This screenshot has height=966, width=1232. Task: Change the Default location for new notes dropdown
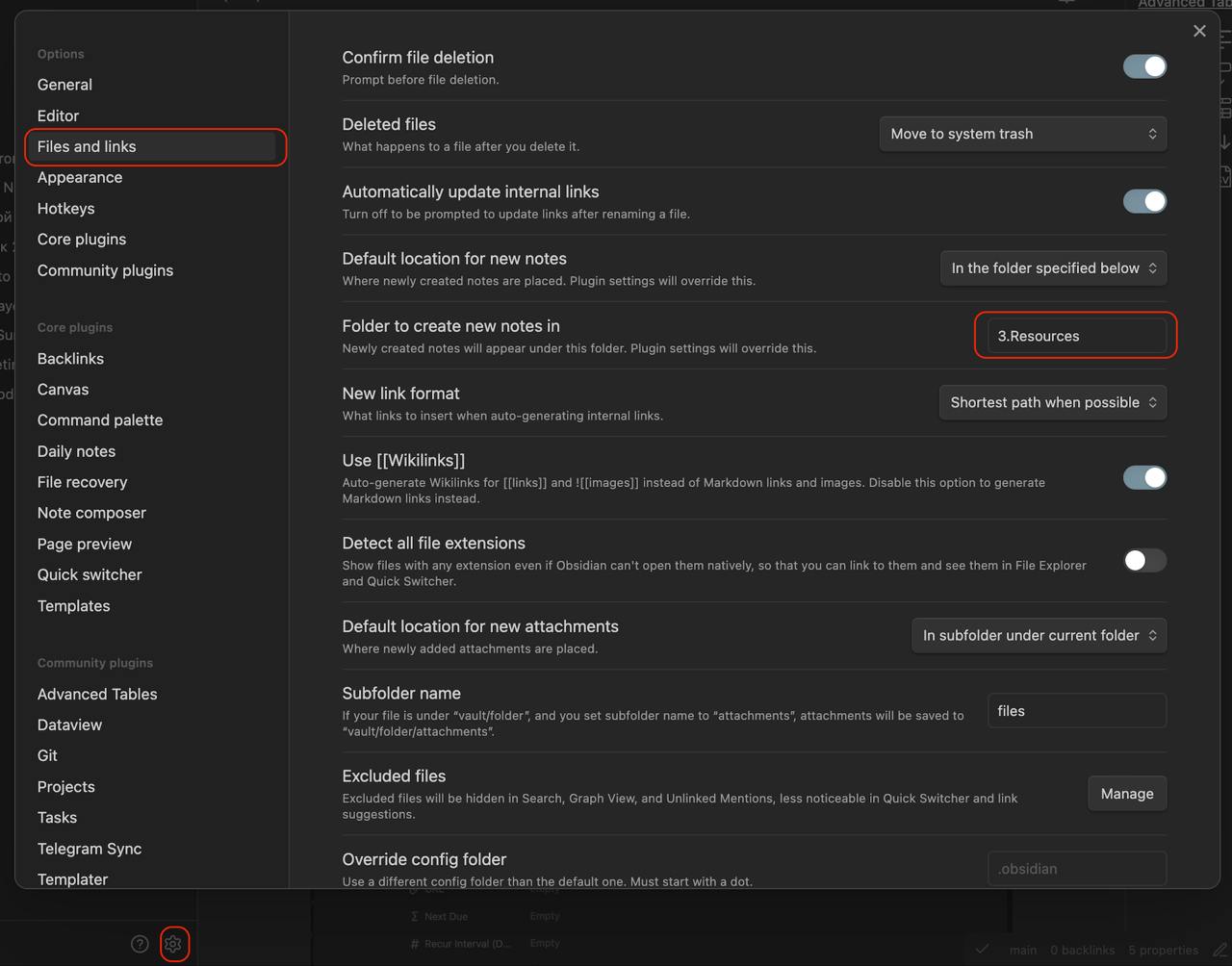(1053, 268)
